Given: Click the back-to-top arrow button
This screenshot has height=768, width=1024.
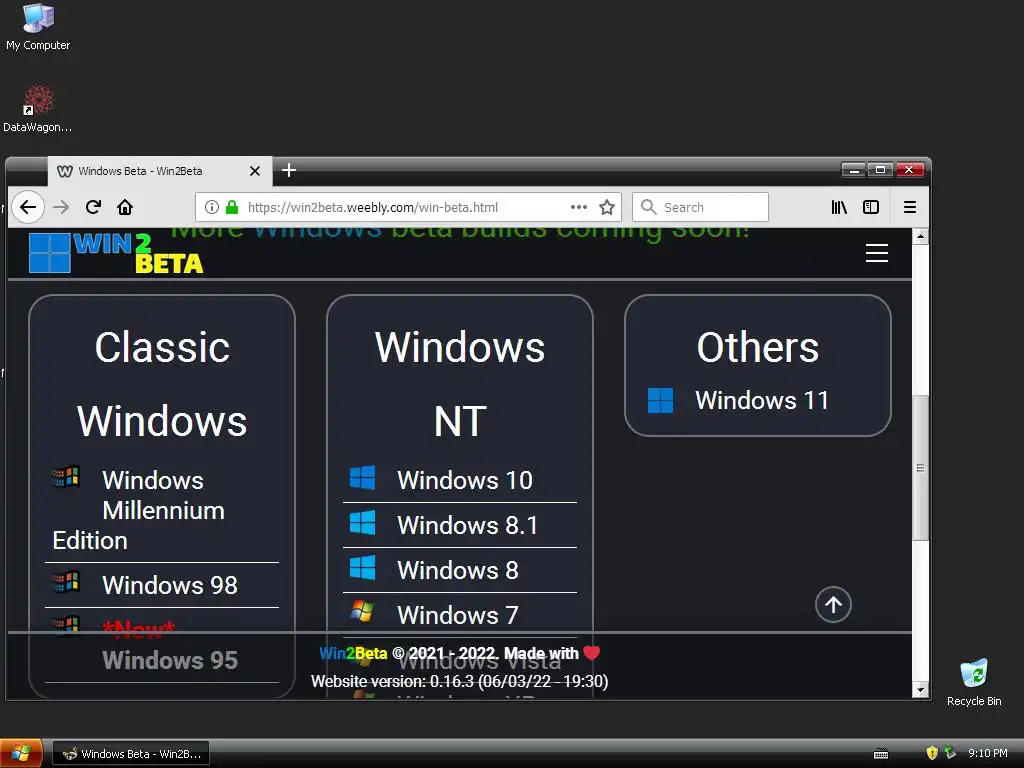Looking at the screenshot, I should pyautogui.click(x=833, y=605).
